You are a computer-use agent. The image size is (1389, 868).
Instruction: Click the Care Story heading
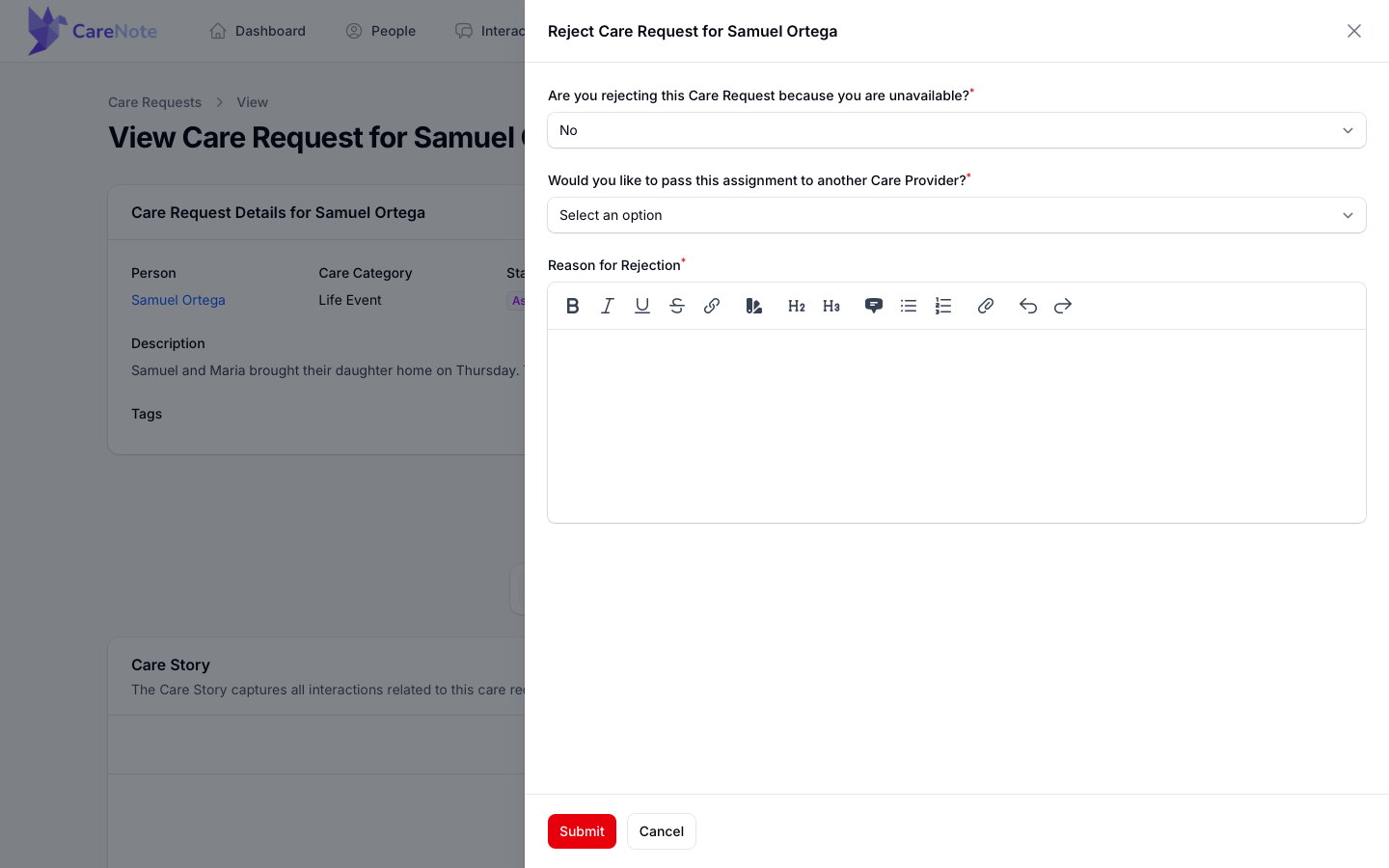click(x=171, y=665)
